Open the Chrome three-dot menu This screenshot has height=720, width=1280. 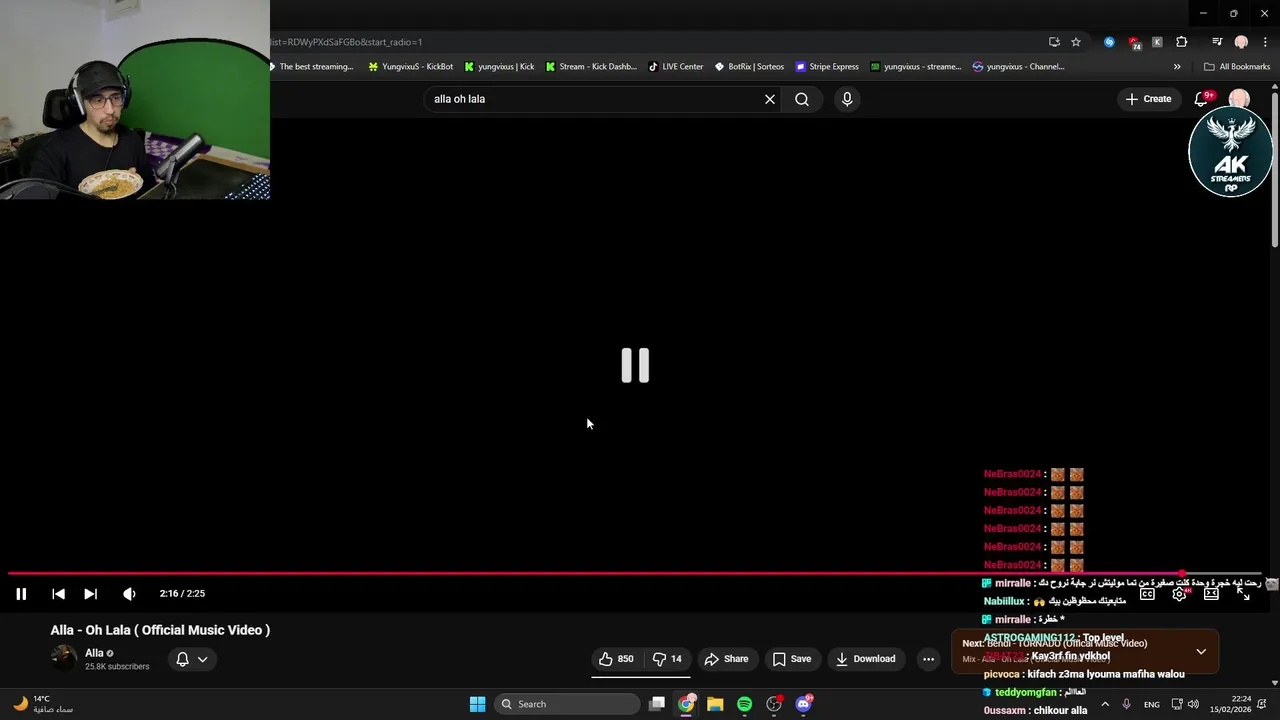pos(1265,42)
